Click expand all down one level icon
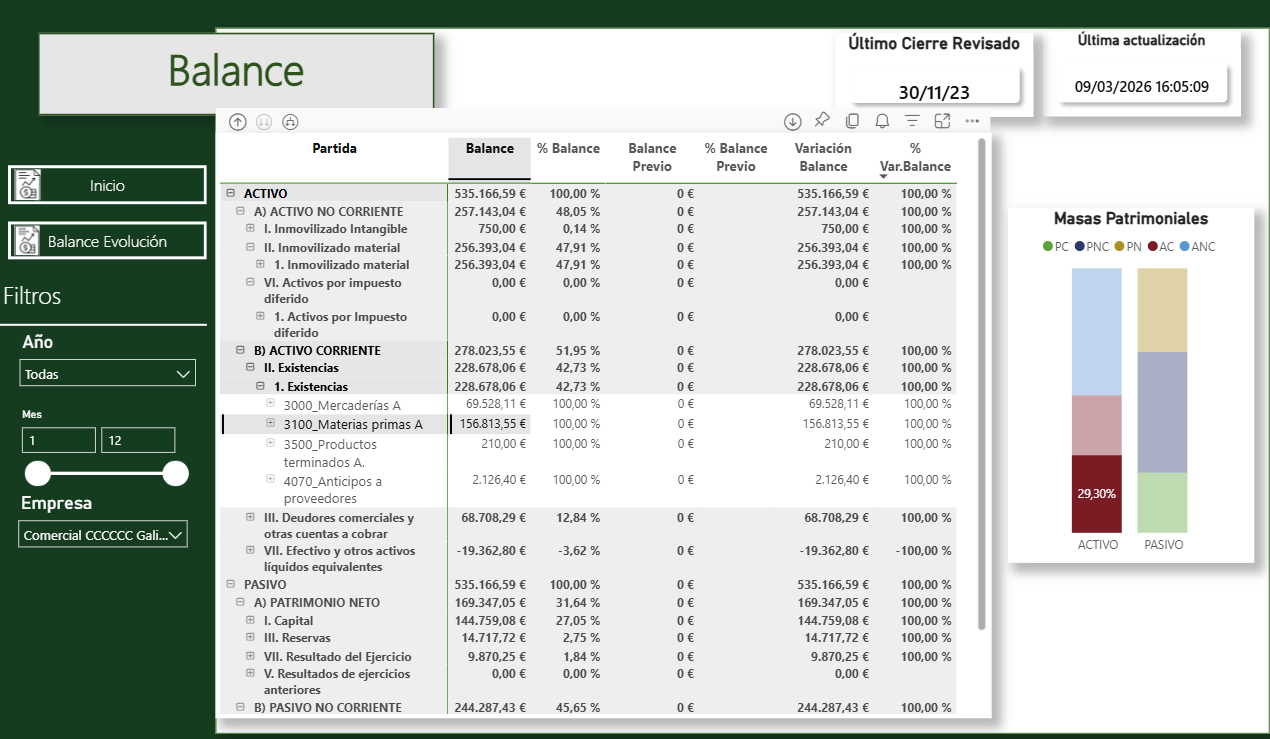This screenshot has height=739, width=1270. pos(290,121)
